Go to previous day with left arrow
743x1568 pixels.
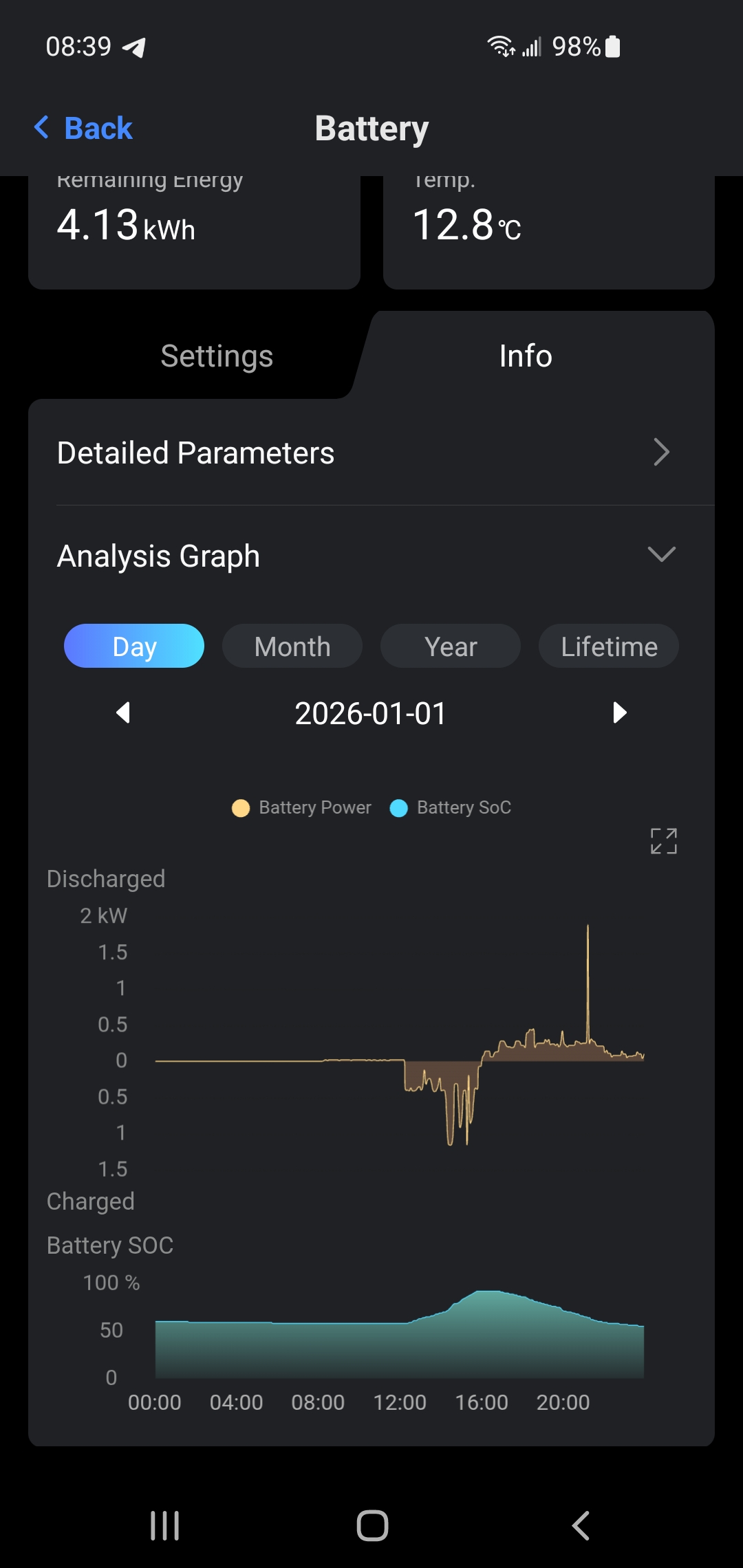coord(123,712)
